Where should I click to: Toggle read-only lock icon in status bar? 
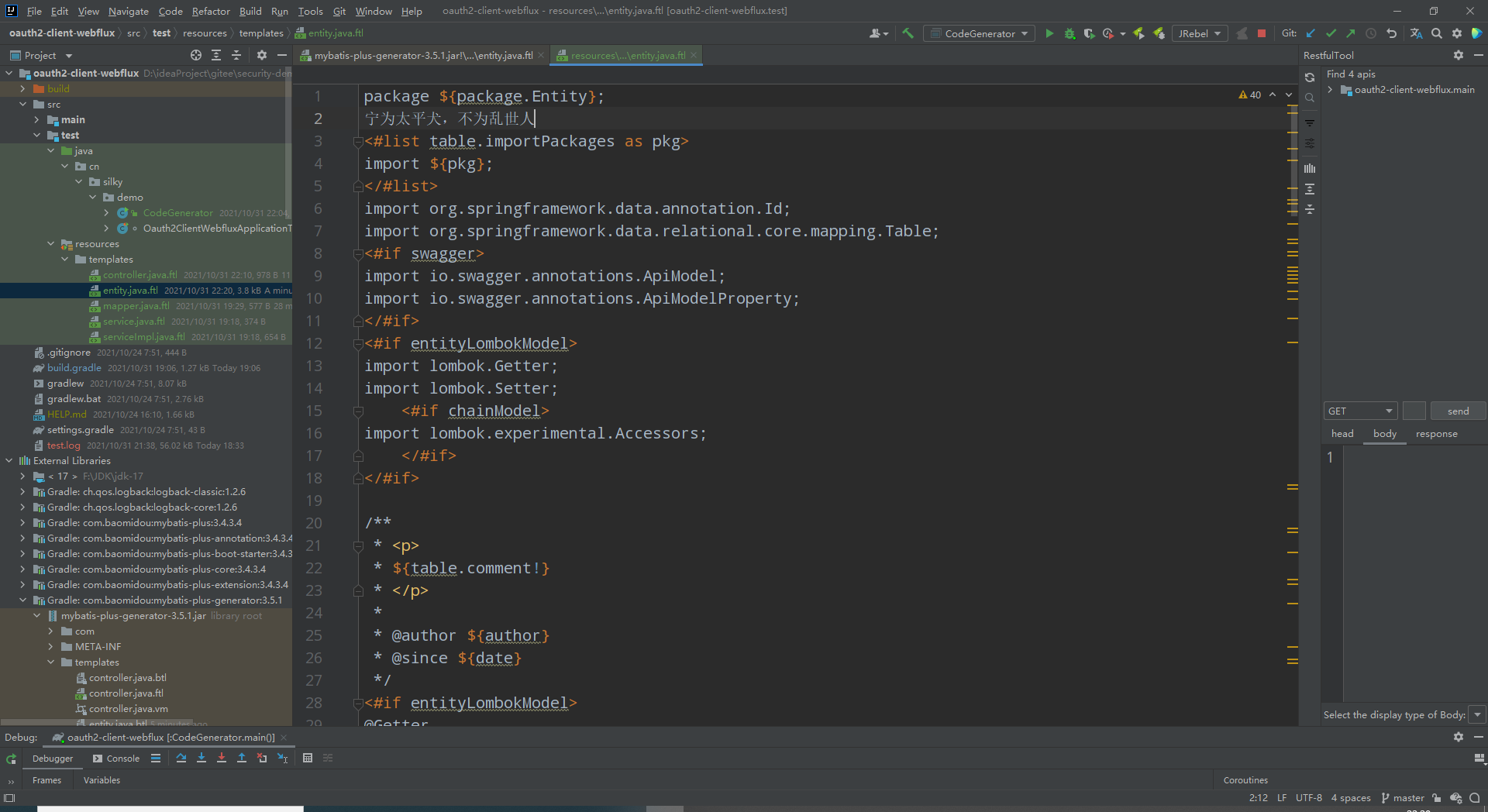tap(1436, 798)
